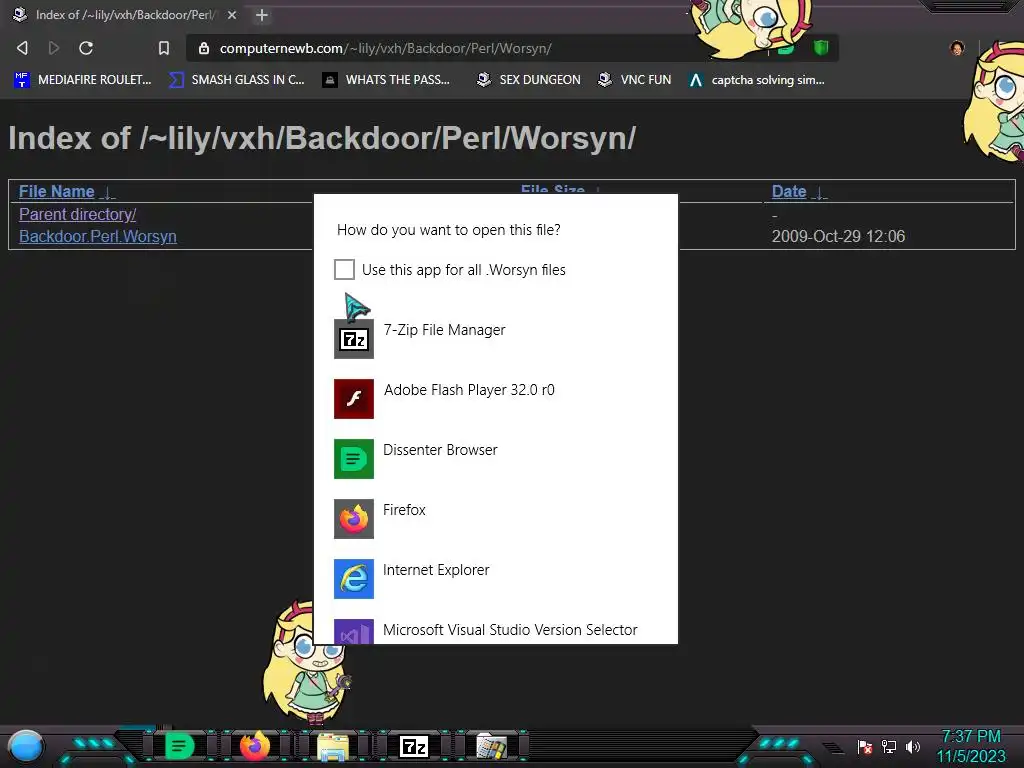Open MEDIAFIRE ROULET... bookmark
The width and height of the screenshot is (1024, 768).
point(83,80)
